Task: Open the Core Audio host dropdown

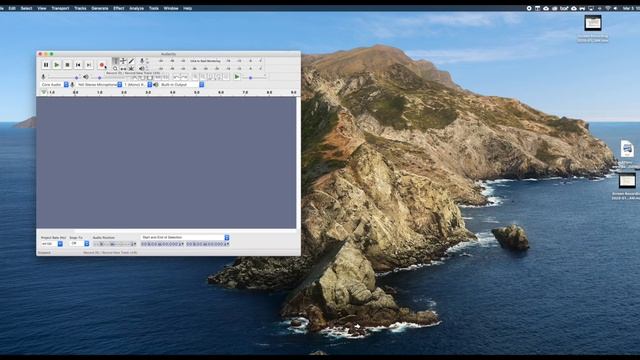Action: [55, 84]
